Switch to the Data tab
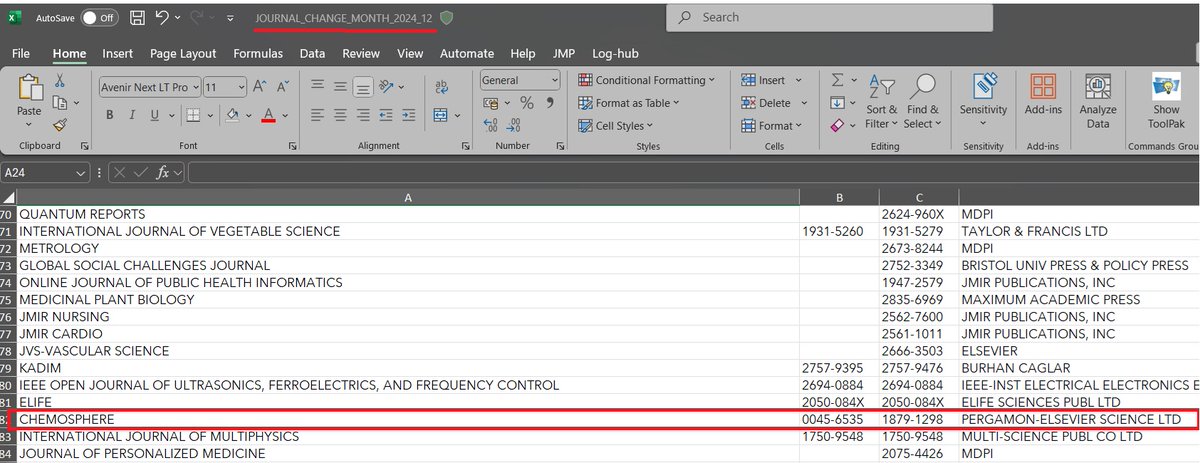Screen dimensions: 1200x463 pyautogui.click(x=312, y=53)
